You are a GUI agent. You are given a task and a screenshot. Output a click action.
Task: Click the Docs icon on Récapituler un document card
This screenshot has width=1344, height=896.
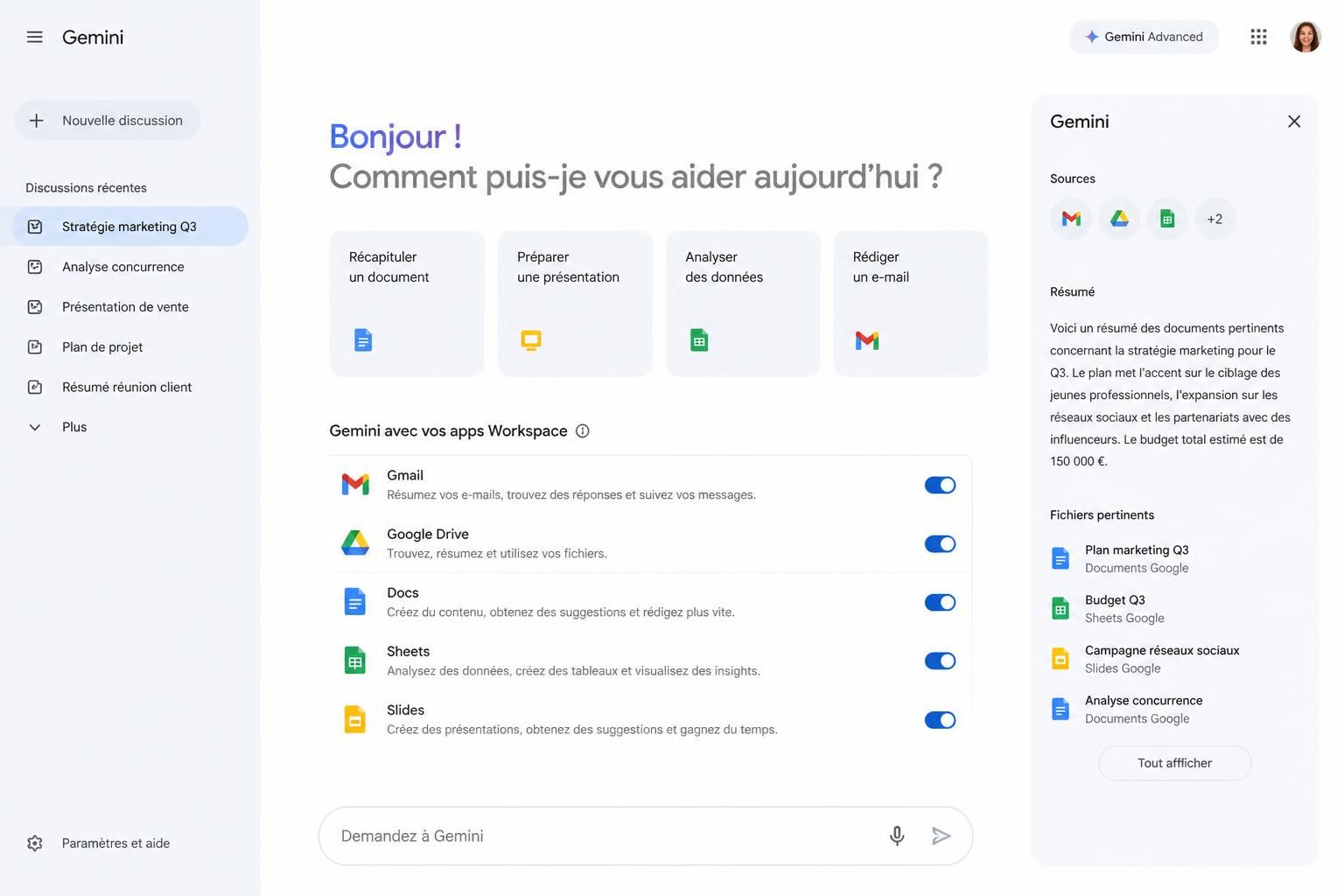363,339
